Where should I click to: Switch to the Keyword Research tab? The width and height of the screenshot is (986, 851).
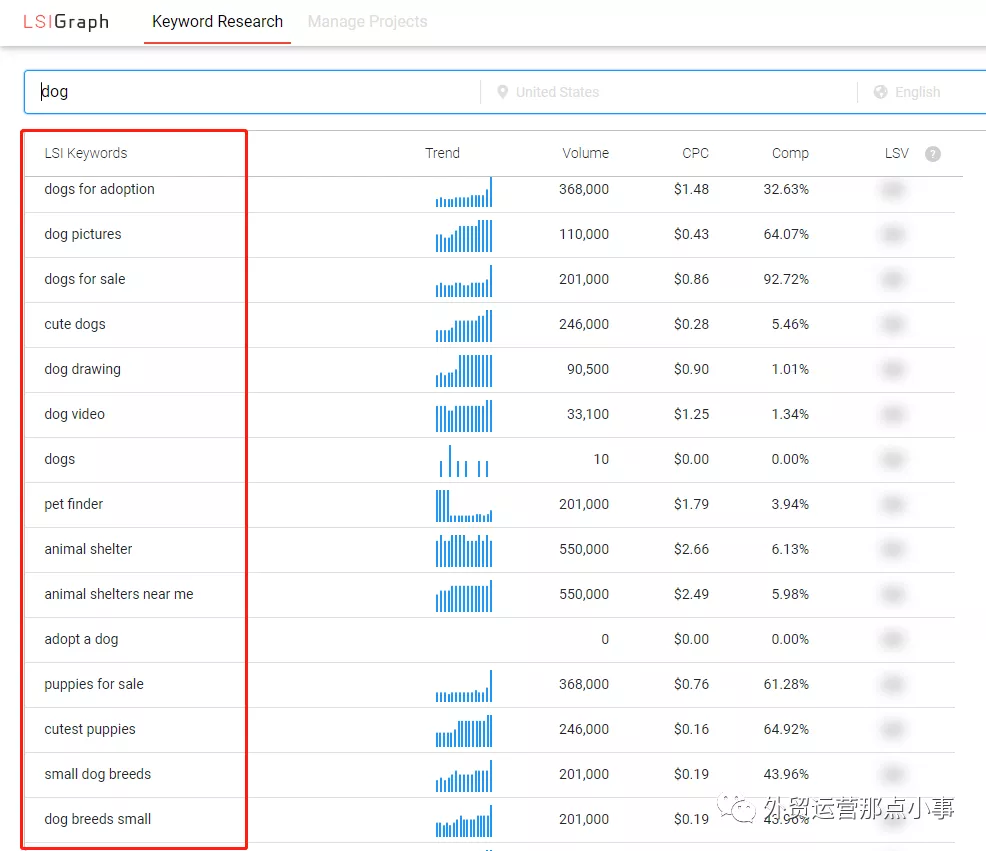(x=217, y=22)
